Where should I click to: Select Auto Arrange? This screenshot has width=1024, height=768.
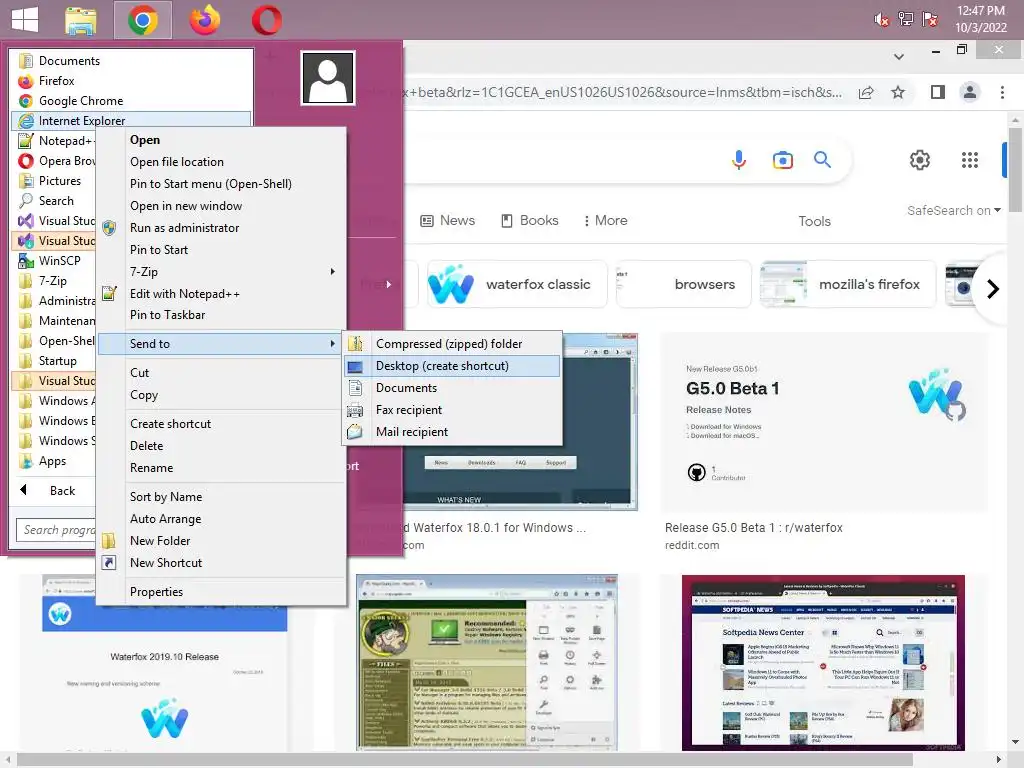(165, 519)
